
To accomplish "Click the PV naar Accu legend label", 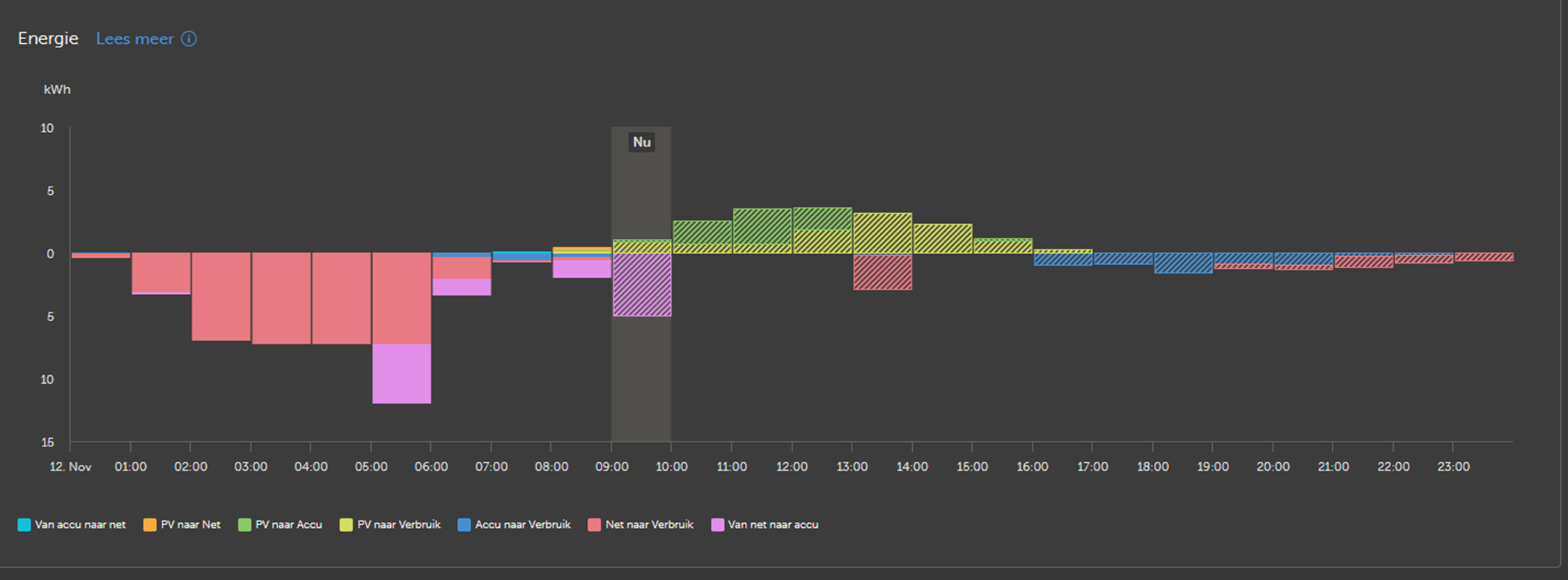I will [288, 525].
